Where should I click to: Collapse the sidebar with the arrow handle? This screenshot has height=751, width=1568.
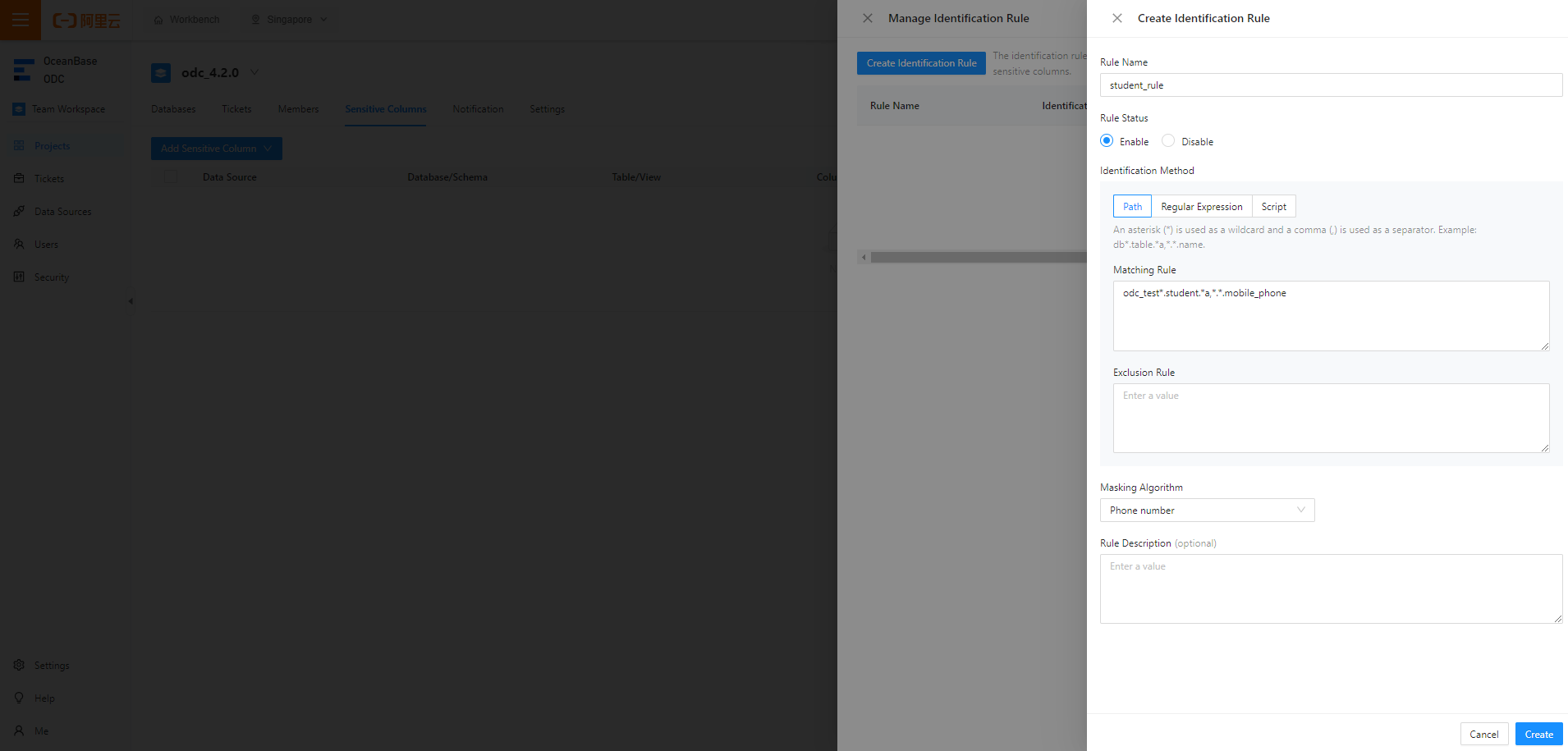(x=131, y=301)
